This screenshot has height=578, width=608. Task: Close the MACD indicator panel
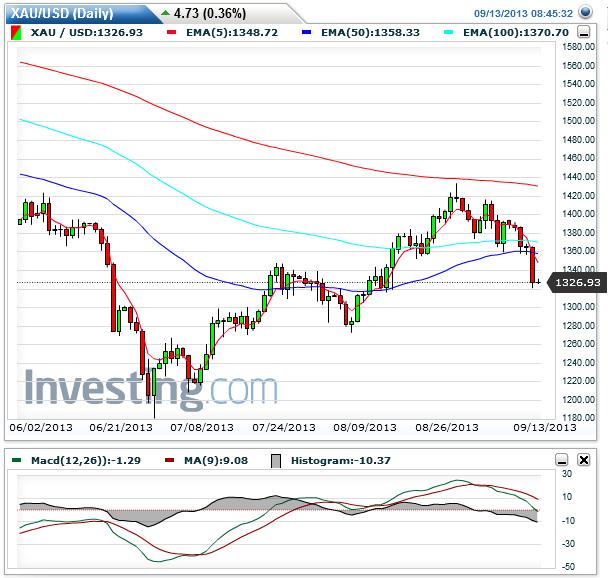[x=584, y=460]
